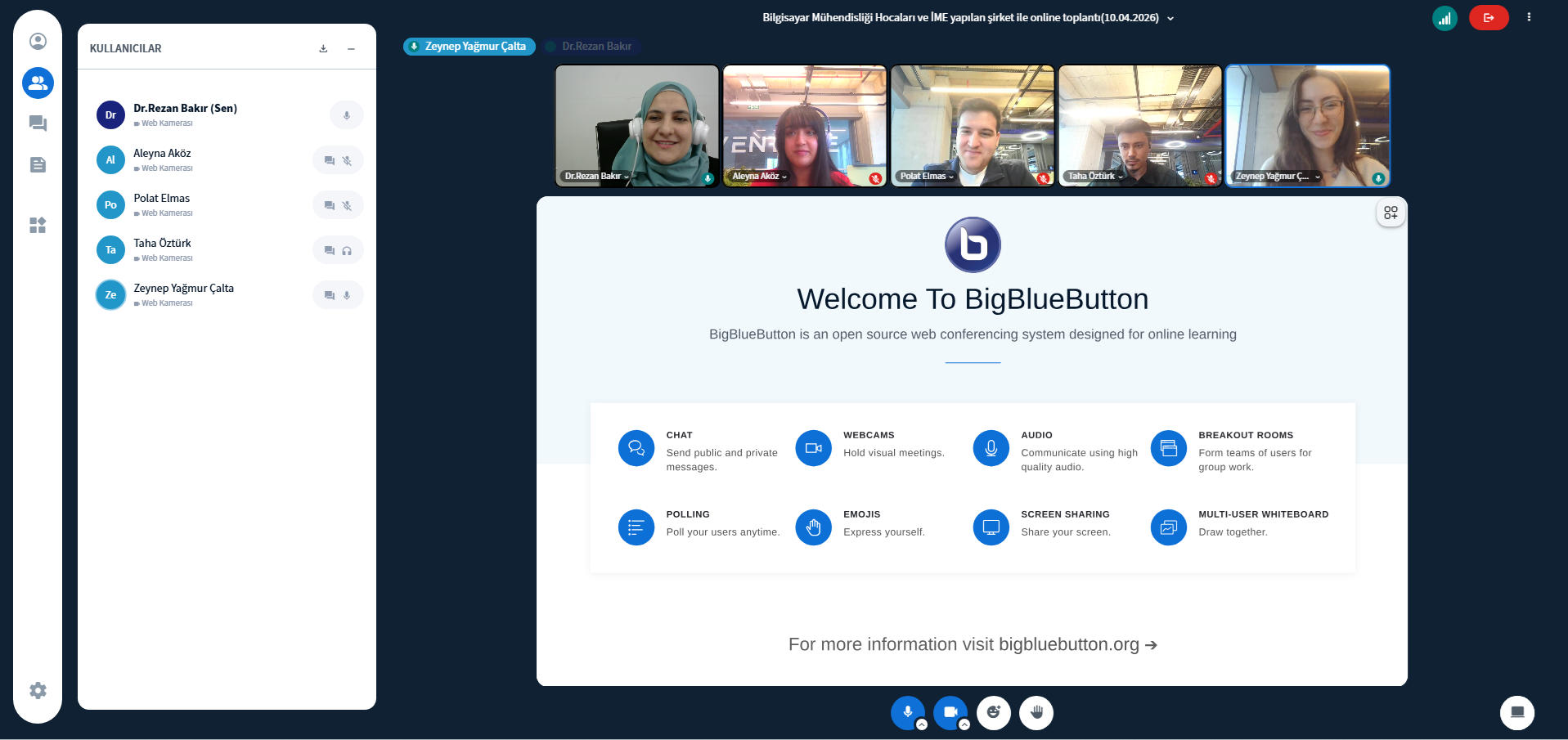Expand the meeting title dropdown
The height and width of the screenshot is (740, 1568).
click(x=1170, y=18)
